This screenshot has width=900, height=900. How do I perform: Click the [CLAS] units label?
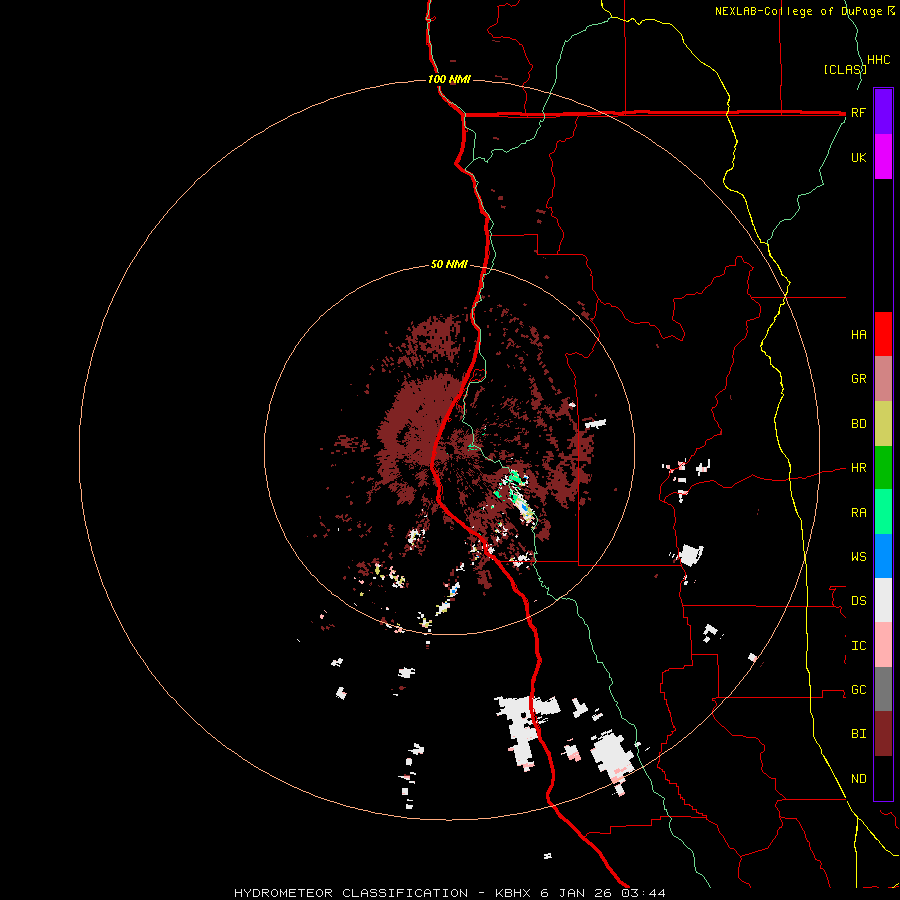[x=845, y=69]
